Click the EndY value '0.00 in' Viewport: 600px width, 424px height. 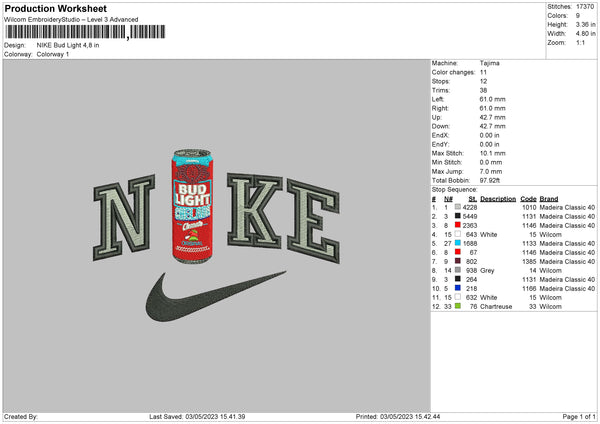[x=489, y=144]
